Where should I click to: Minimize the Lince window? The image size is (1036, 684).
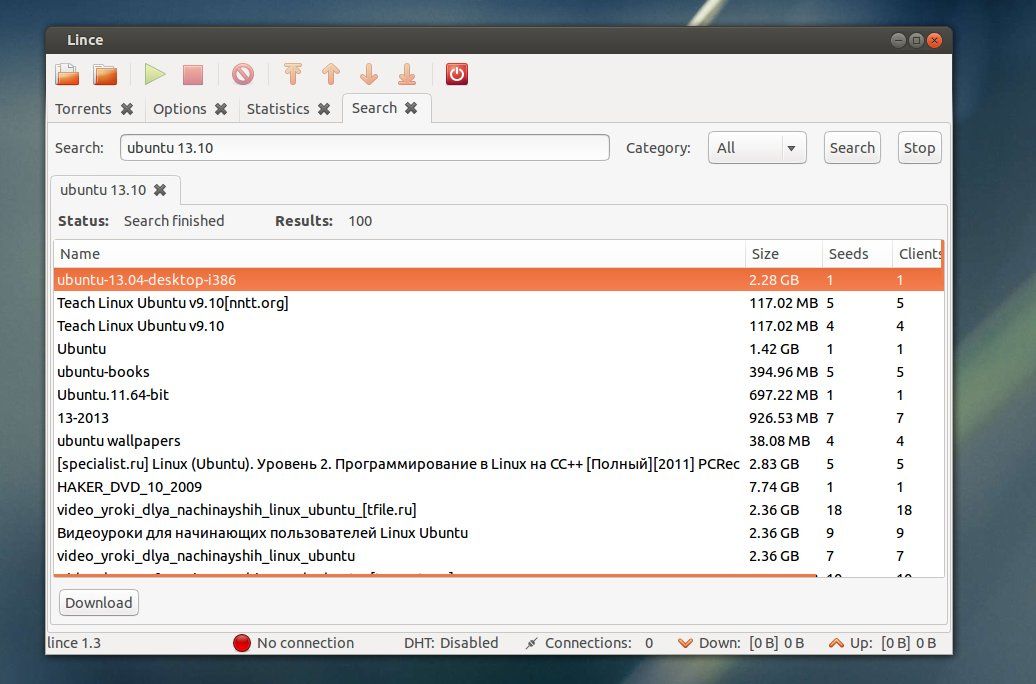click(898, 40)
